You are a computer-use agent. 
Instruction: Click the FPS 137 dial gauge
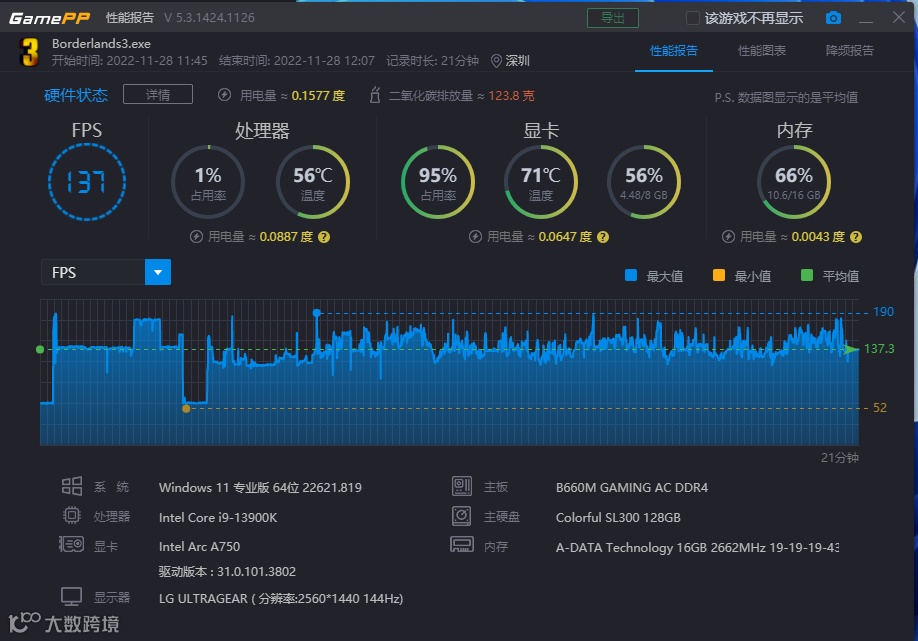click(87, 182)
